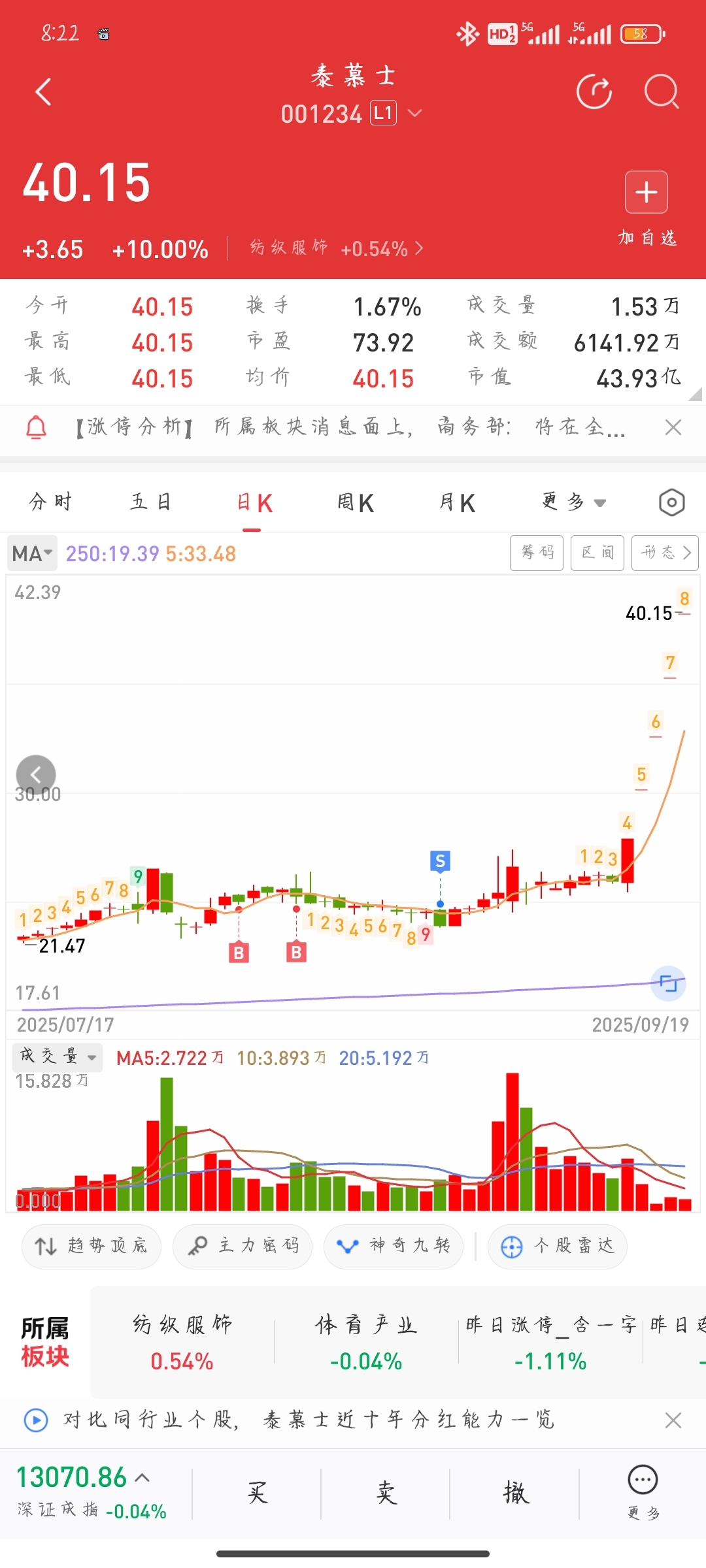Switch to 五日 tab

(151, 502)
